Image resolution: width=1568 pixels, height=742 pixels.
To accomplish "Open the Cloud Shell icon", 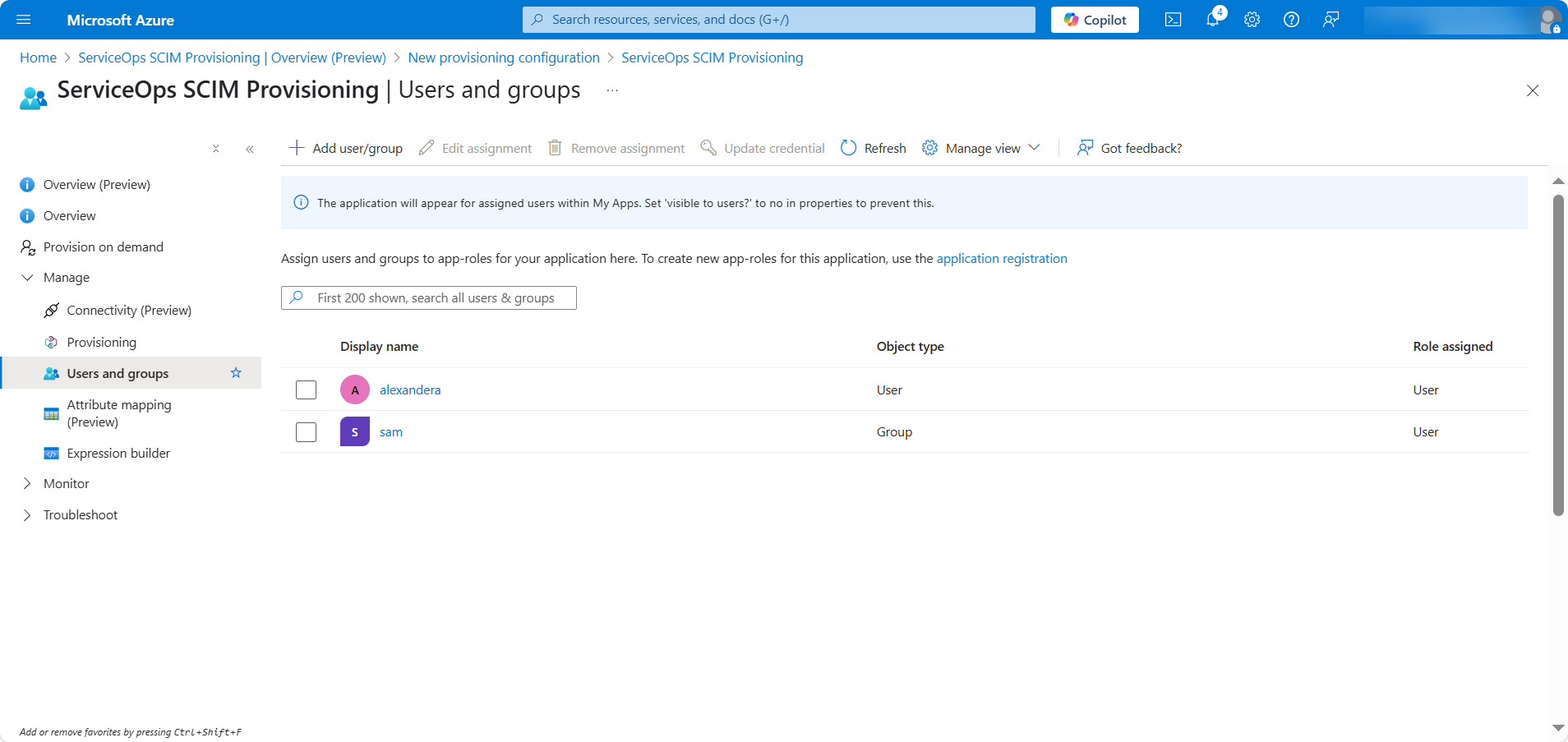I will coord(1173,20).
